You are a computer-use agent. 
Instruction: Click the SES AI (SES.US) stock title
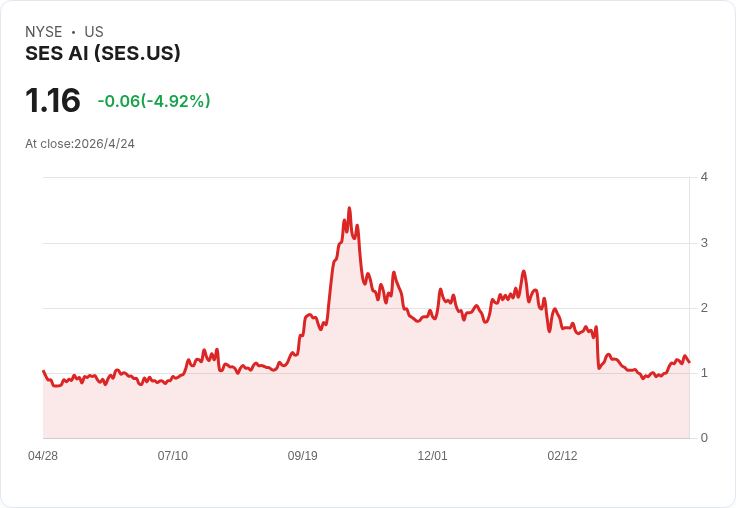pos(103,54)
